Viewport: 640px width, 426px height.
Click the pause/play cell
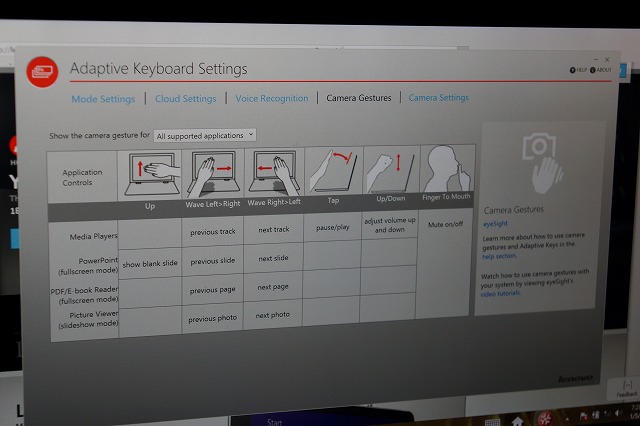333,227
